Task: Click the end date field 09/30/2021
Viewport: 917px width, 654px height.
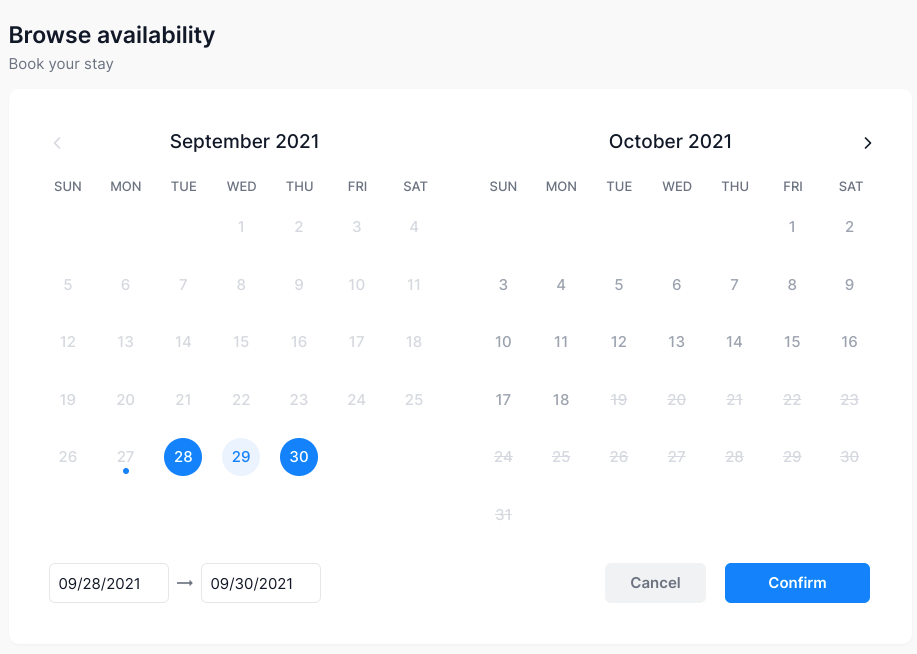Action: point(261,583)
